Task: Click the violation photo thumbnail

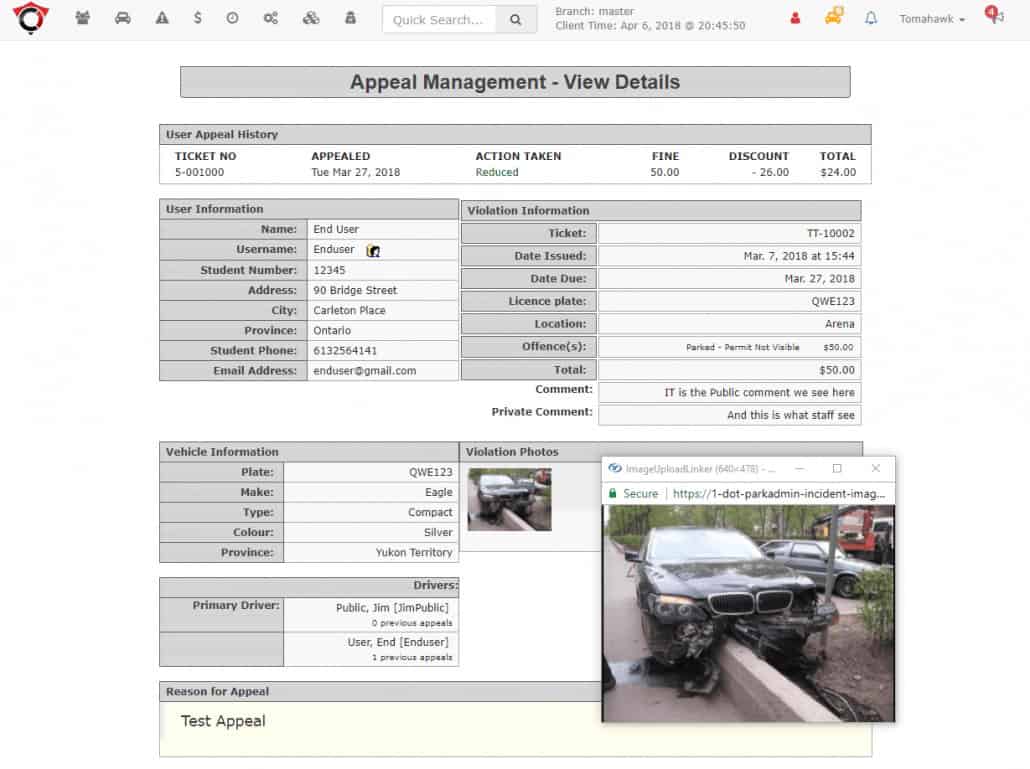Action: [509, 498]
